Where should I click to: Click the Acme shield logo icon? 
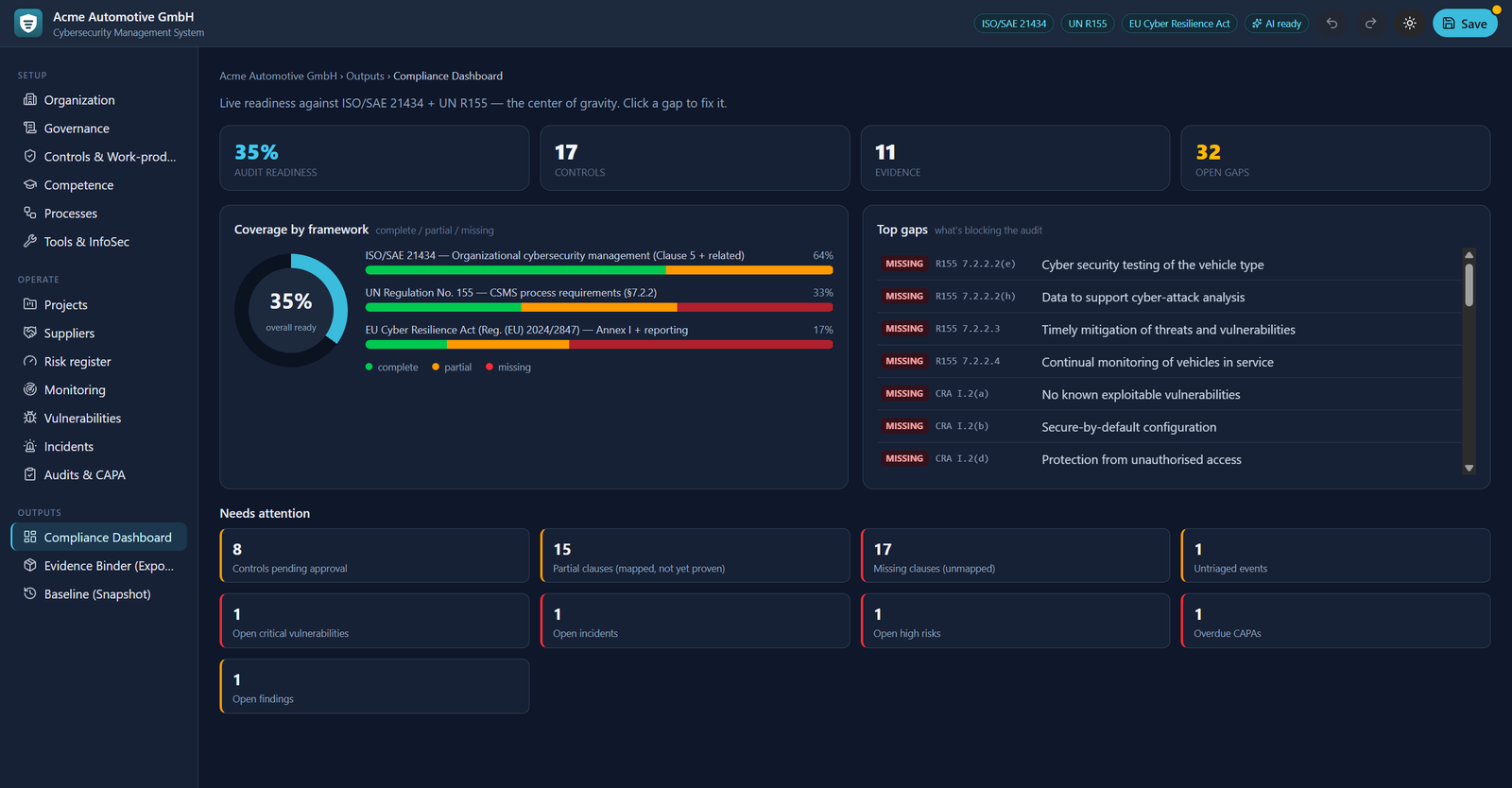[x=28, y=24]
